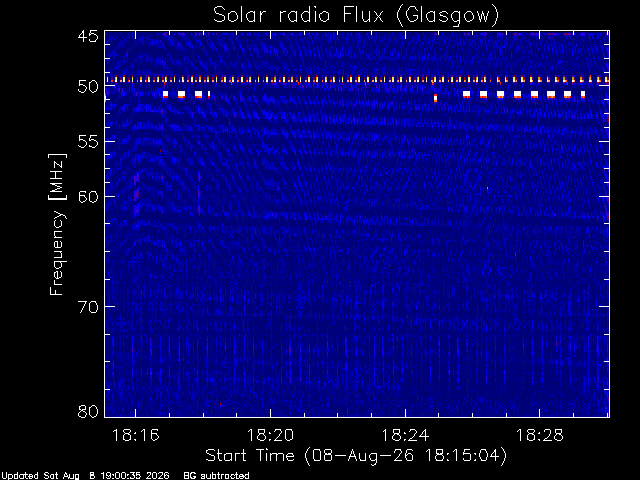Click the 45 MHz frequency tick label
The width and height of the screenshot is (640, 480).
(x=88, y=37)
